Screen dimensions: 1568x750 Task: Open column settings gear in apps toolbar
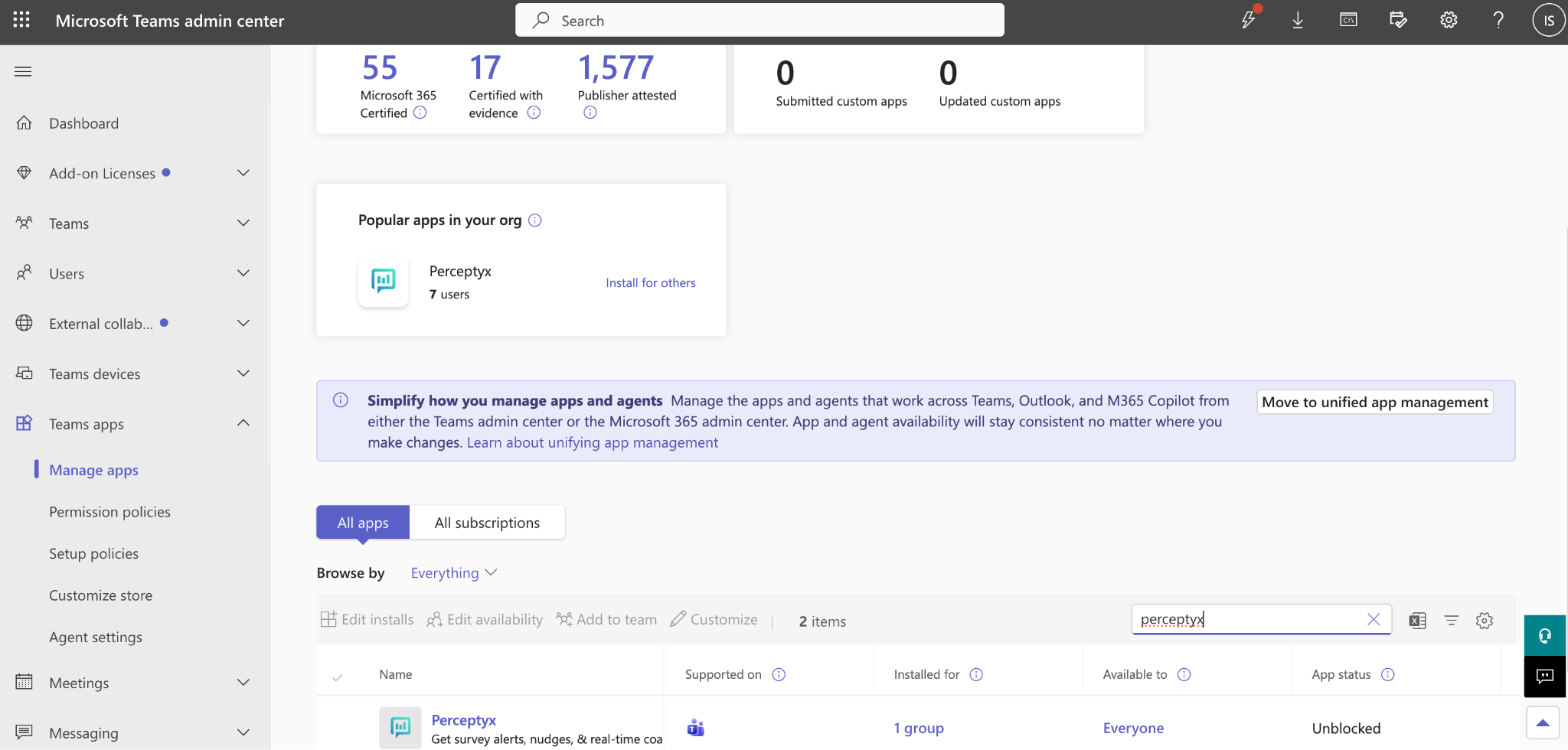[x=1485, y=621]
